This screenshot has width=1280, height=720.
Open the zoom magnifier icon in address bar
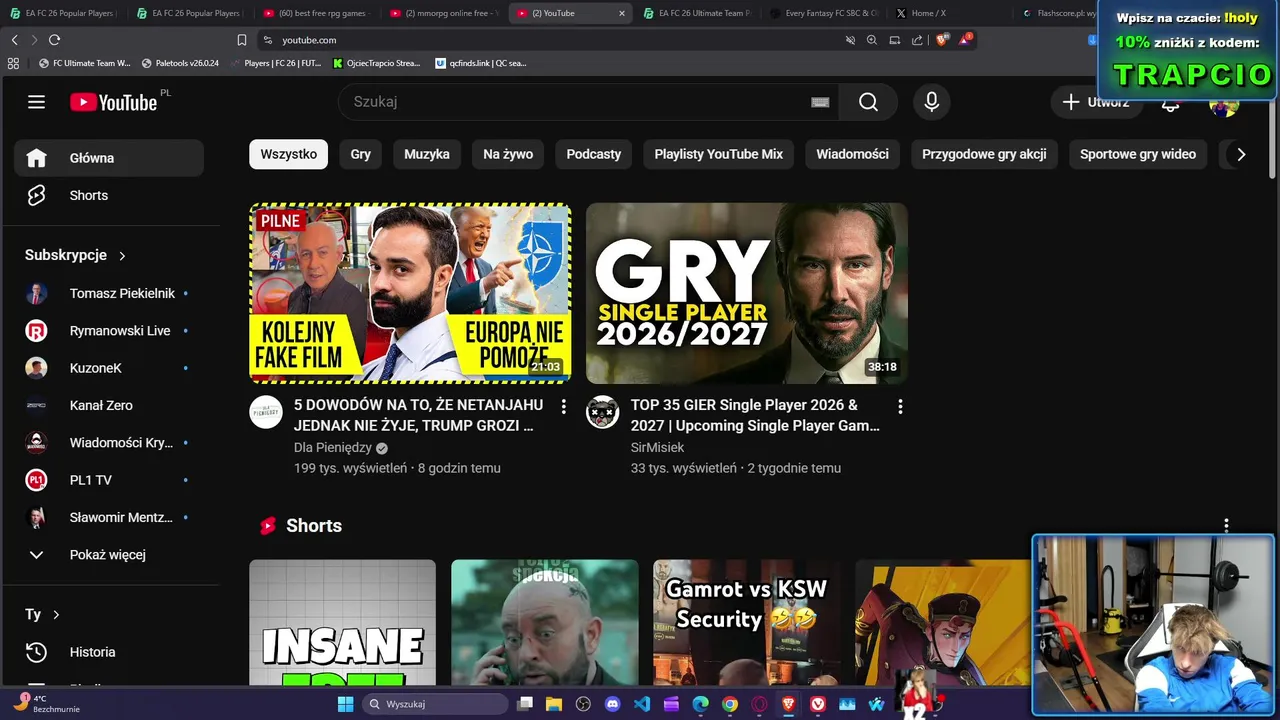coord(872,40)
